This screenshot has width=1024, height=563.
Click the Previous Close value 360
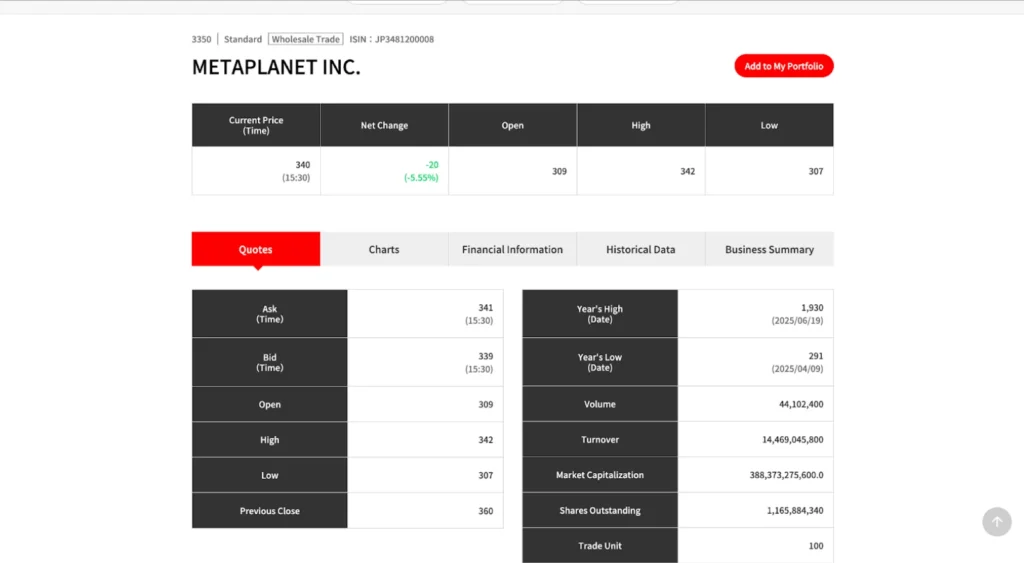click(485, 510)
